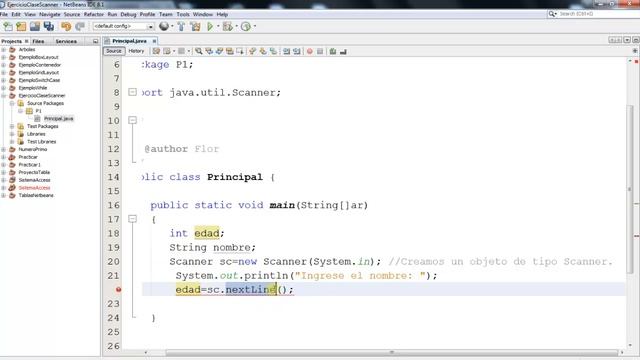Click the Uncomment lines icon
This screenshot has width=640, height=360.
(x=343, y=51)
